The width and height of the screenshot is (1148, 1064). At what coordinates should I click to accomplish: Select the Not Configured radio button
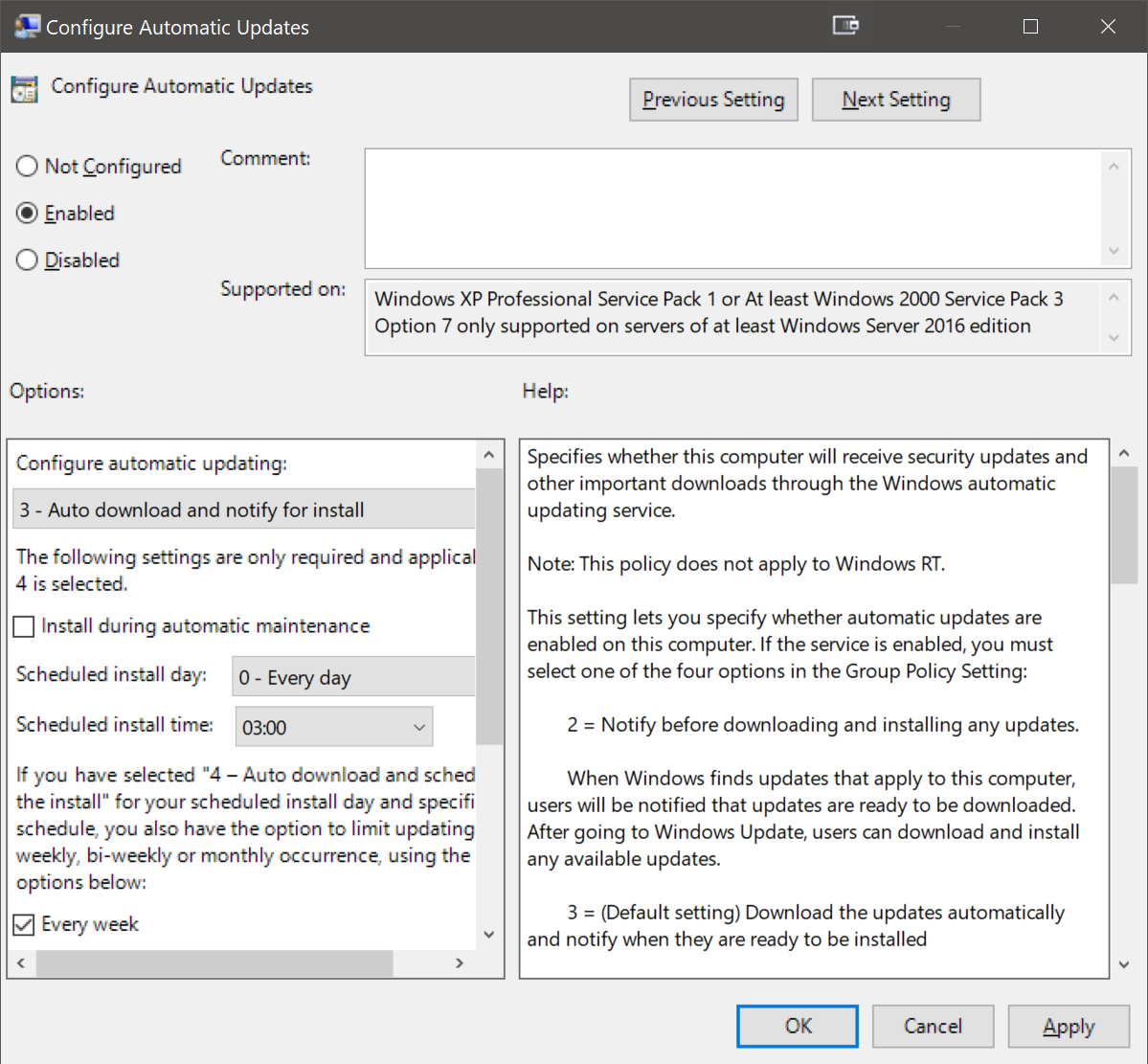(27, 166)
